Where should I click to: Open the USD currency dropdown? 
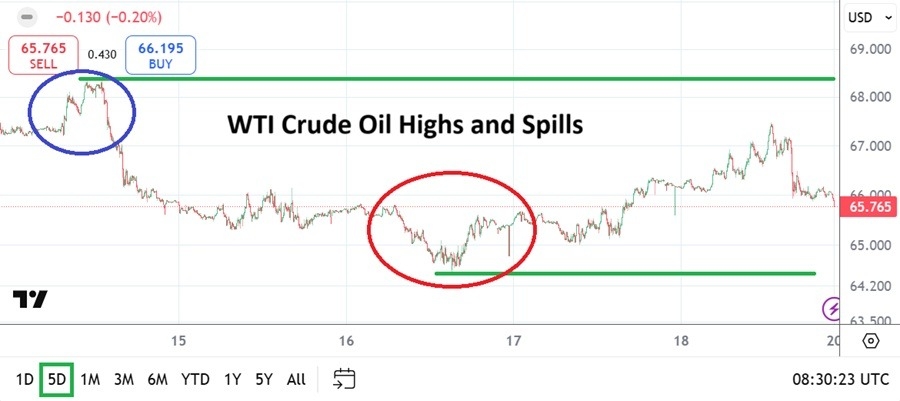[x=866, y=17]
